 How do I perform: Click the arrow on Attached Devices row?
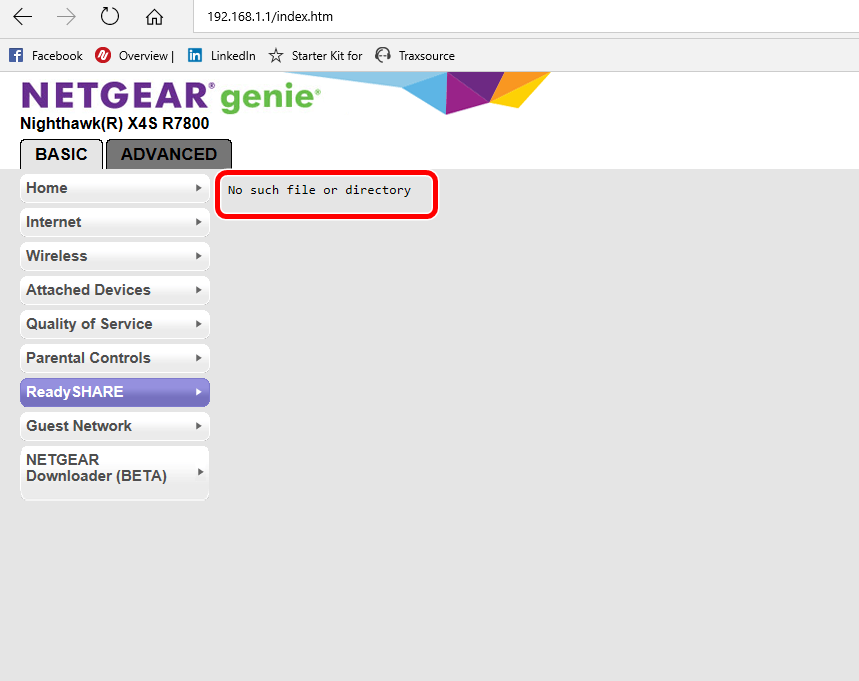(x=199, y=290)
